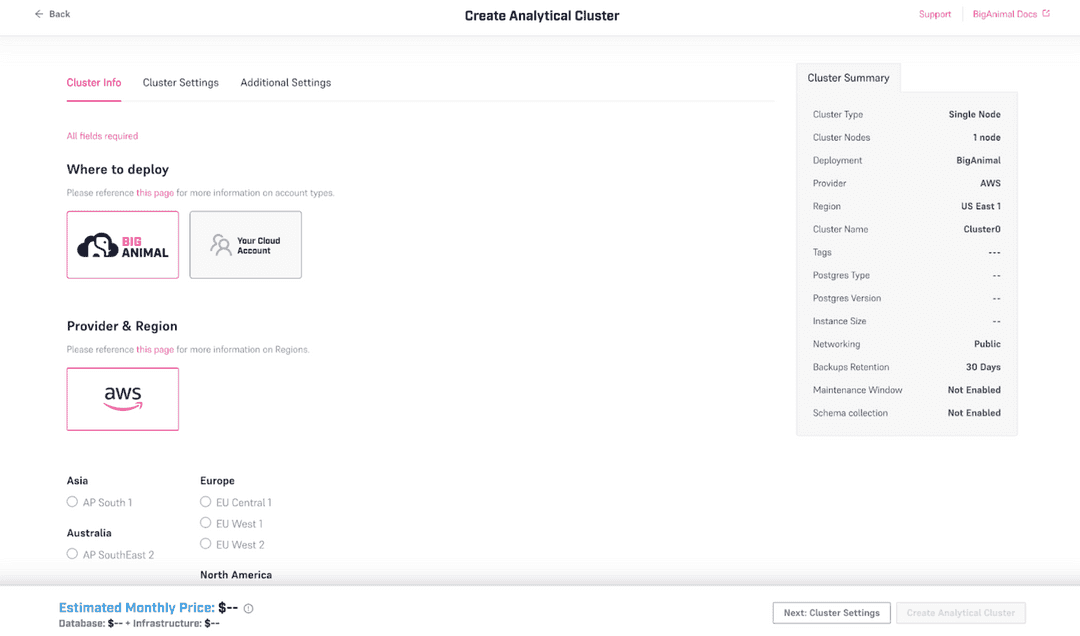Select EU West 2 region
This screenshot has width=1080, height=636.
click(x=205, y=544)
